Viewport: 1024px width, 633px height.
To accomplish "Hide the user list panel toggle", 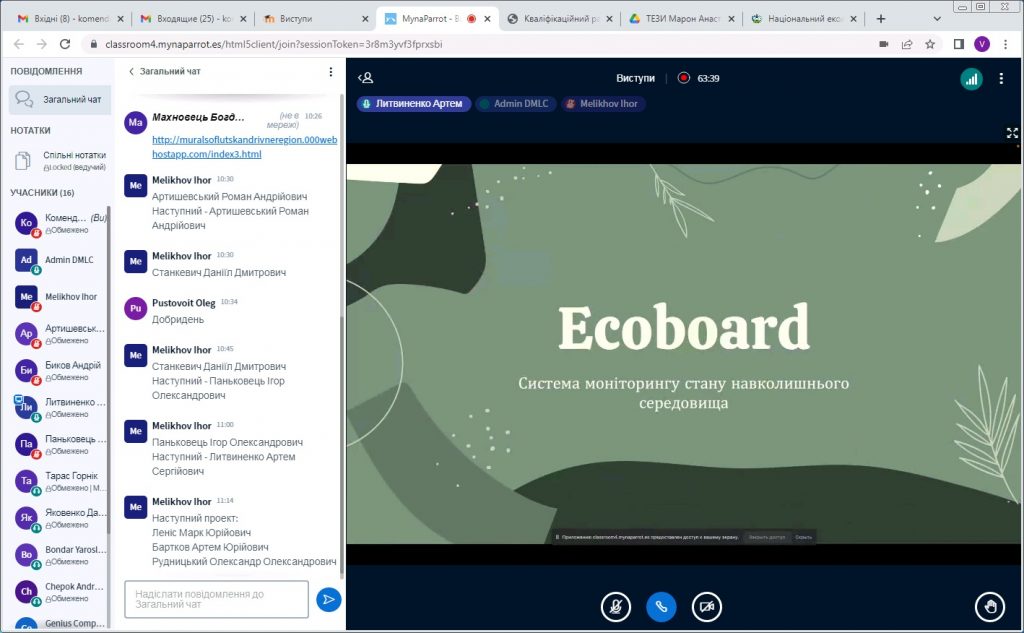I will [367, 78].
